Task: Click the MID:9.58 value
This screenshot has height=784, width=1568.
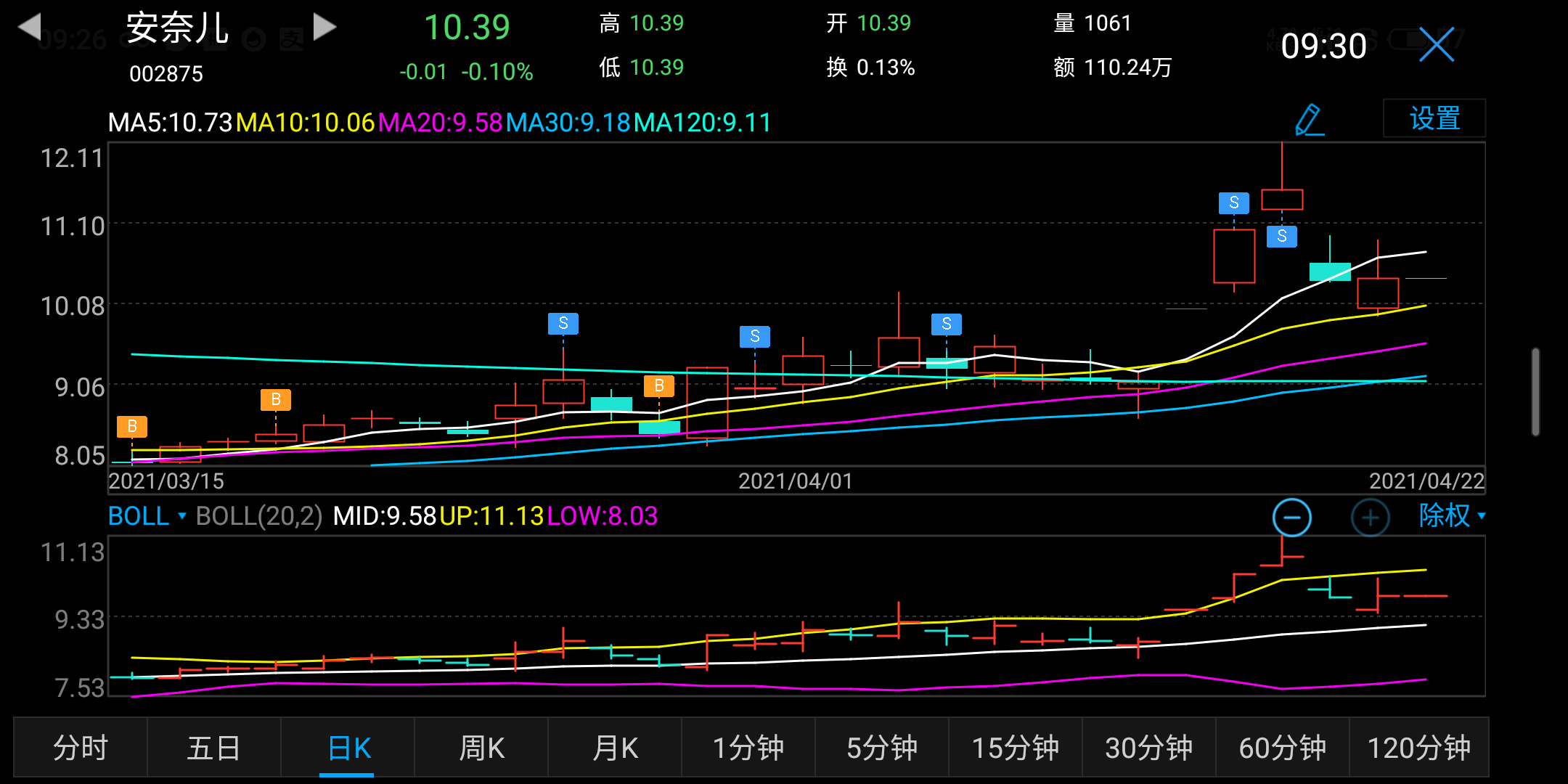Action: pyautogui.click(x=384, y=516)
